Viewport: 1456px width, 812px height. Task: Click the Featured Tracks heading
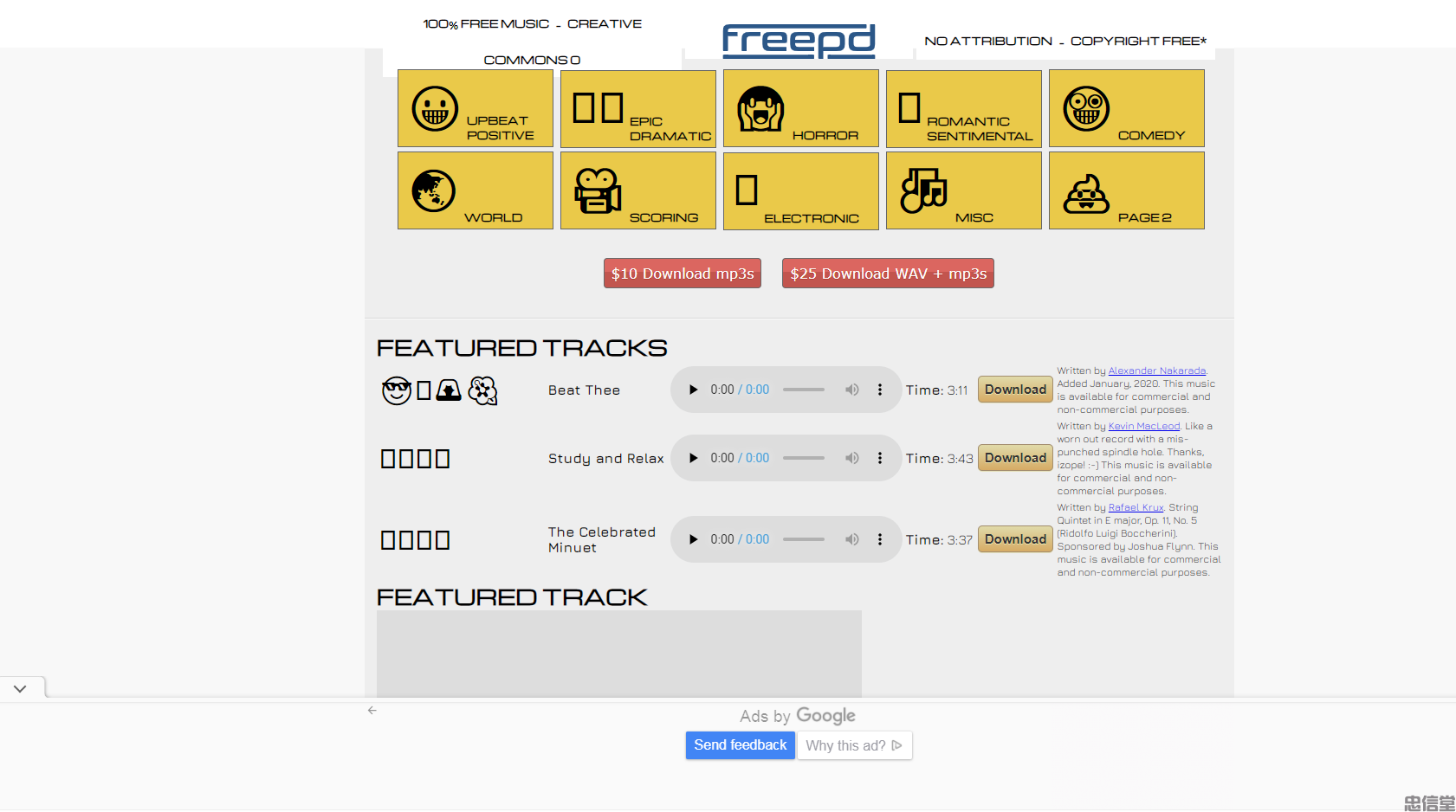521,348
